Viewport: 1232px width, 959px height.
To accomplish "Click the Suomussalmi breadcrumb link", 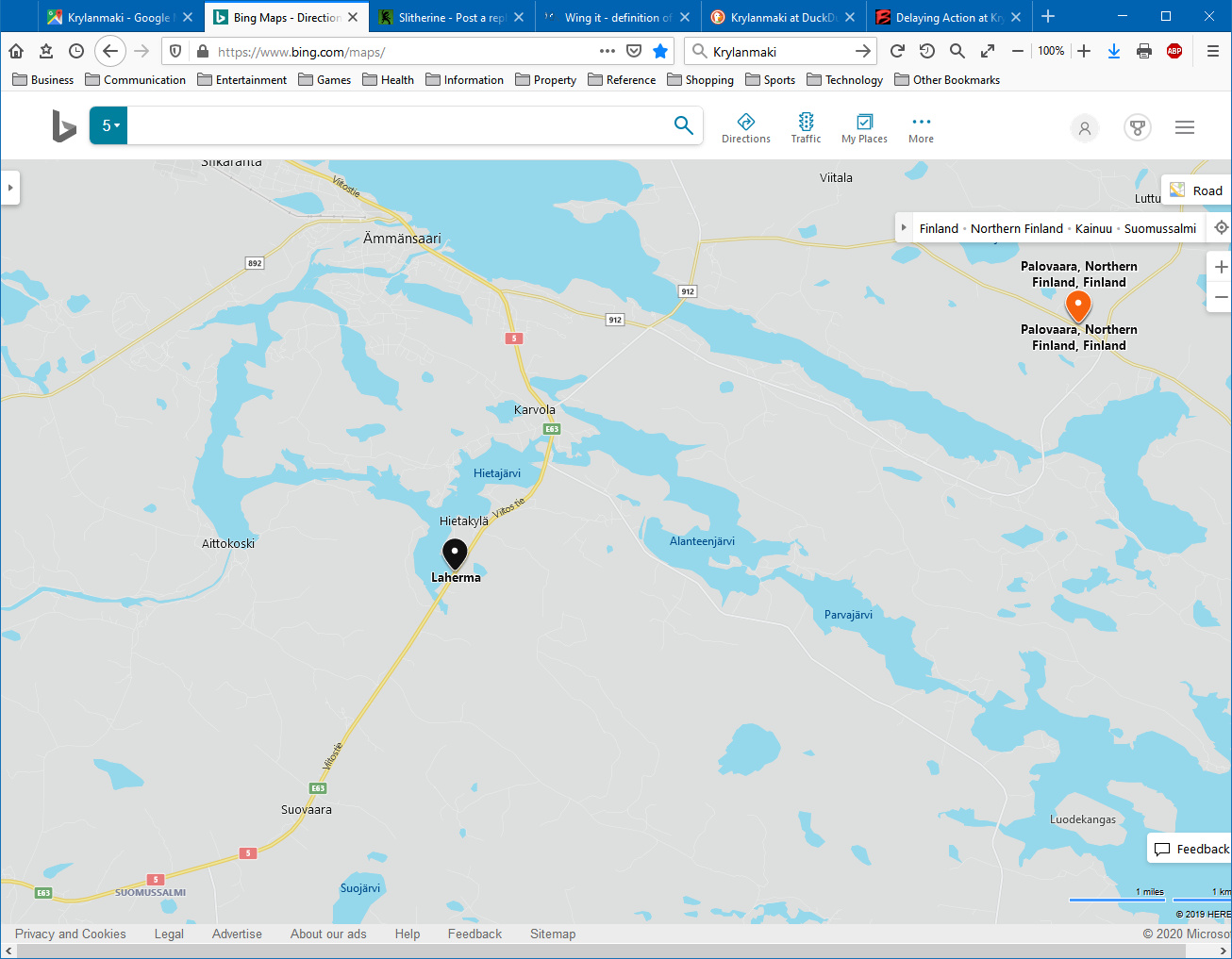I will (1159, 228).
